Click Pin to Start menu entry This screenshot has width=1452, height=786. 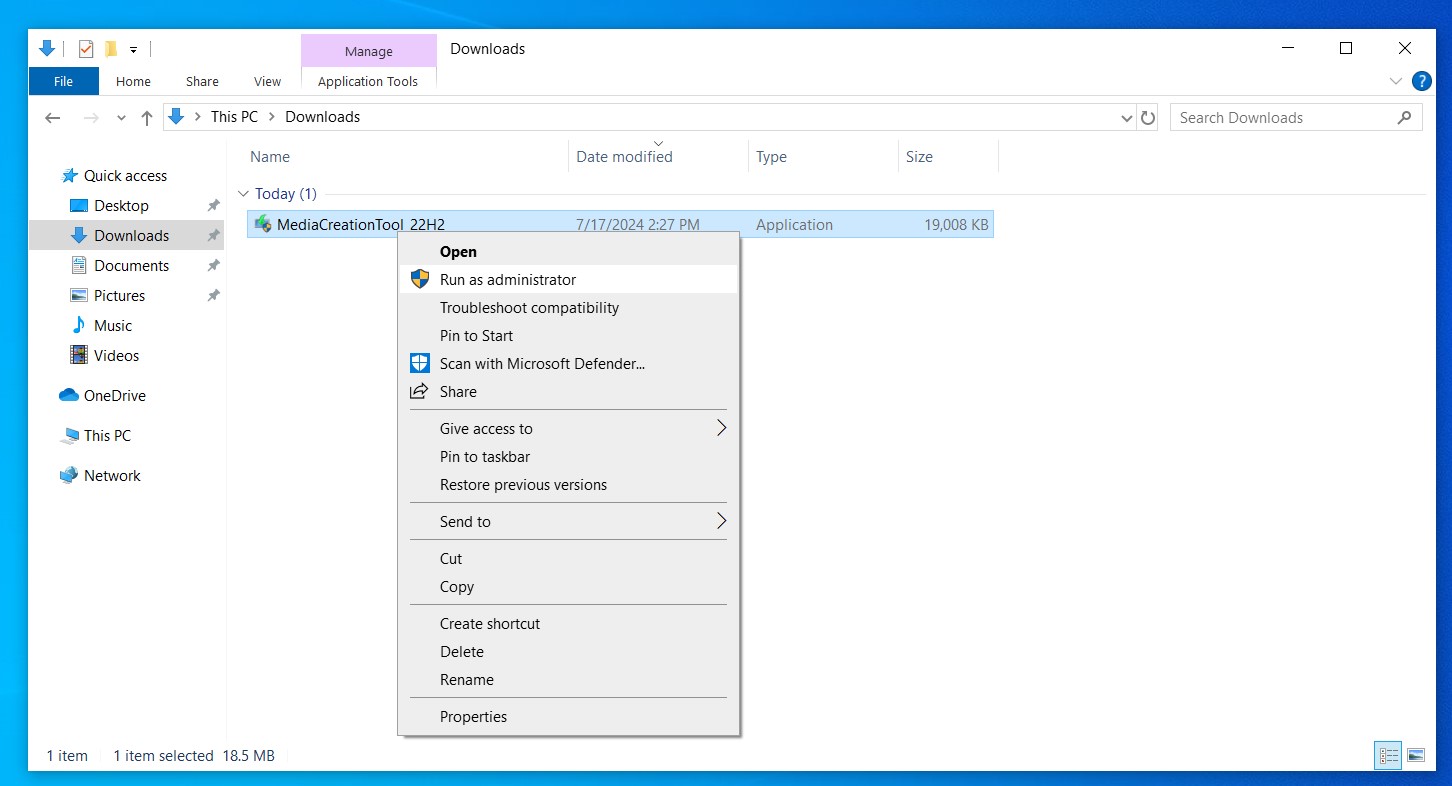[568, 336]
